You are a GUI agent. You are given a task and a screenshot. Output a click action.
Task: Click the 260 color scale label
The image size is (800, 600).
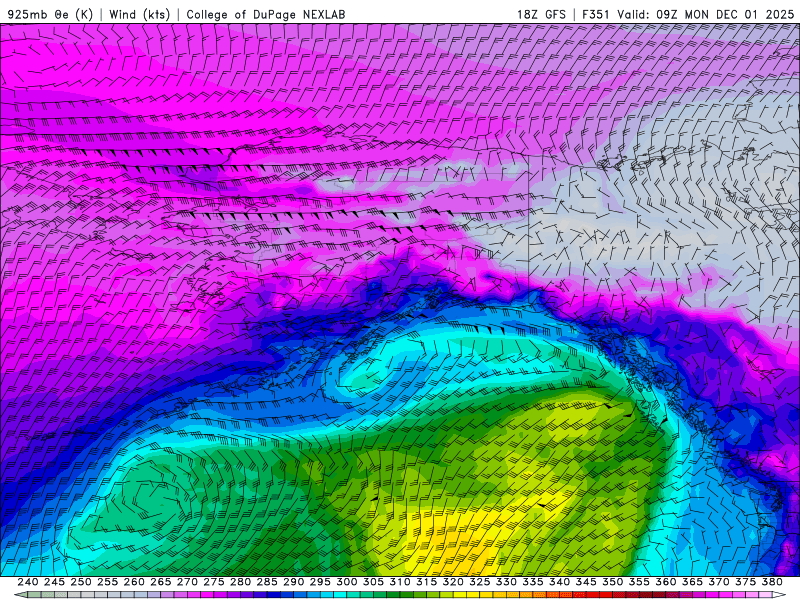134,582
